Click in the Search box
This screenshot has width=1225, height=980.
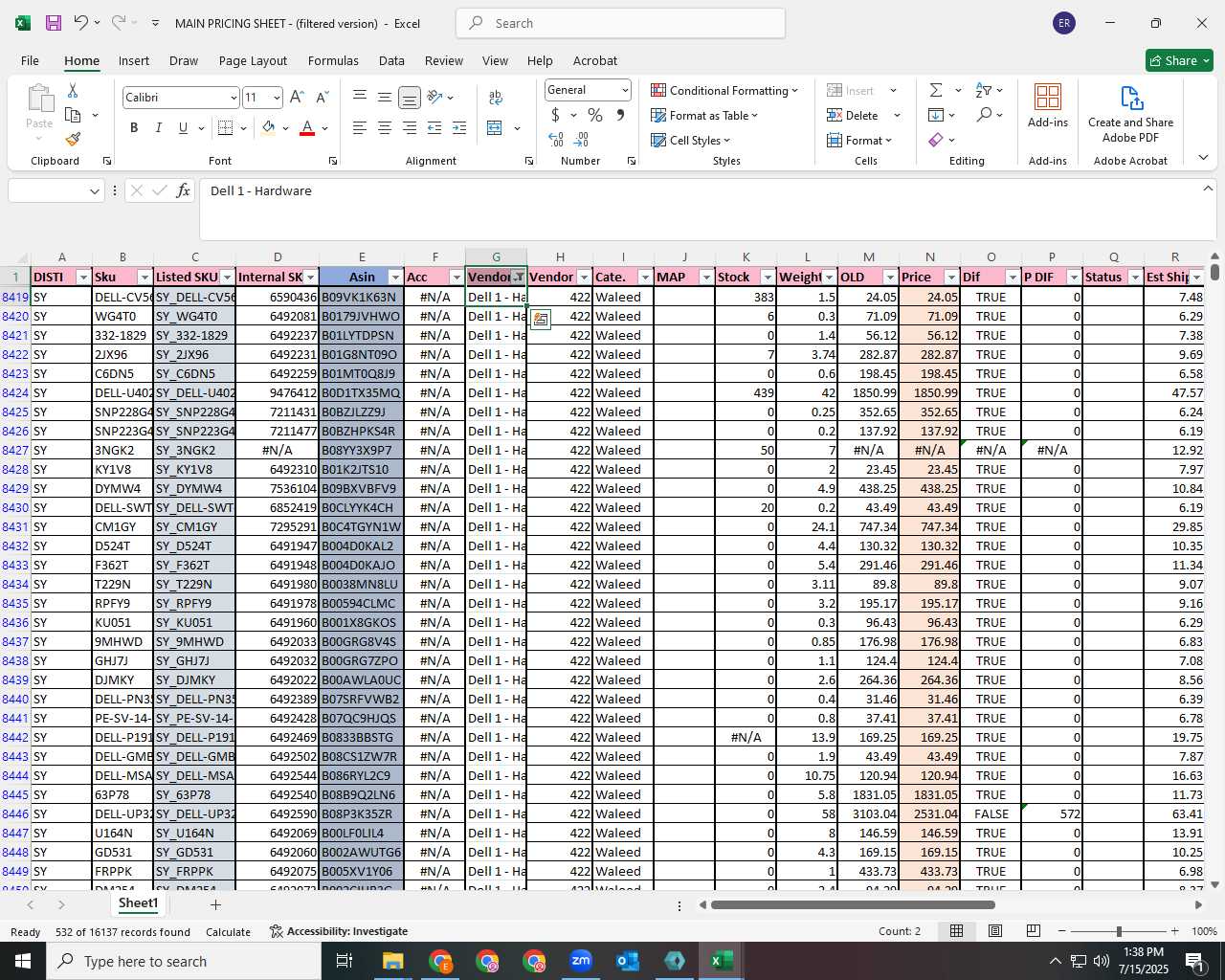click(x=621, y=23)
